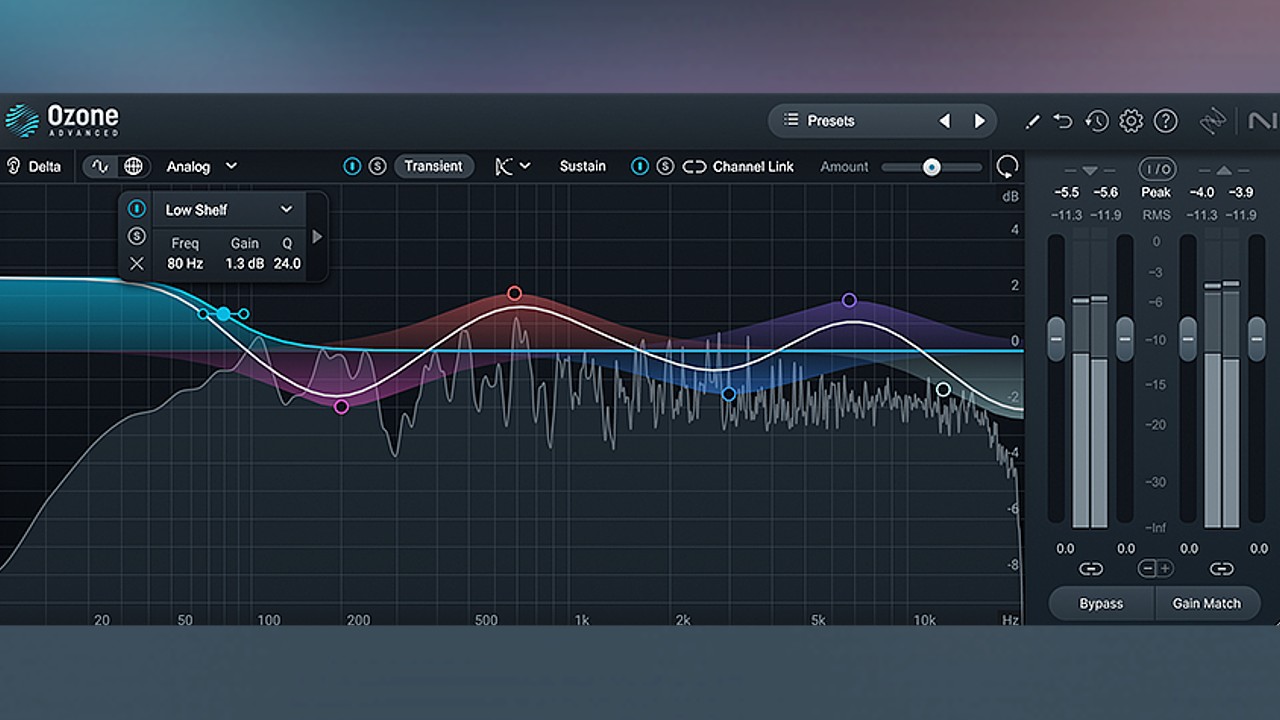Select the cyan low shelf EQ node
1280x720 pixels.
point(223,314)
